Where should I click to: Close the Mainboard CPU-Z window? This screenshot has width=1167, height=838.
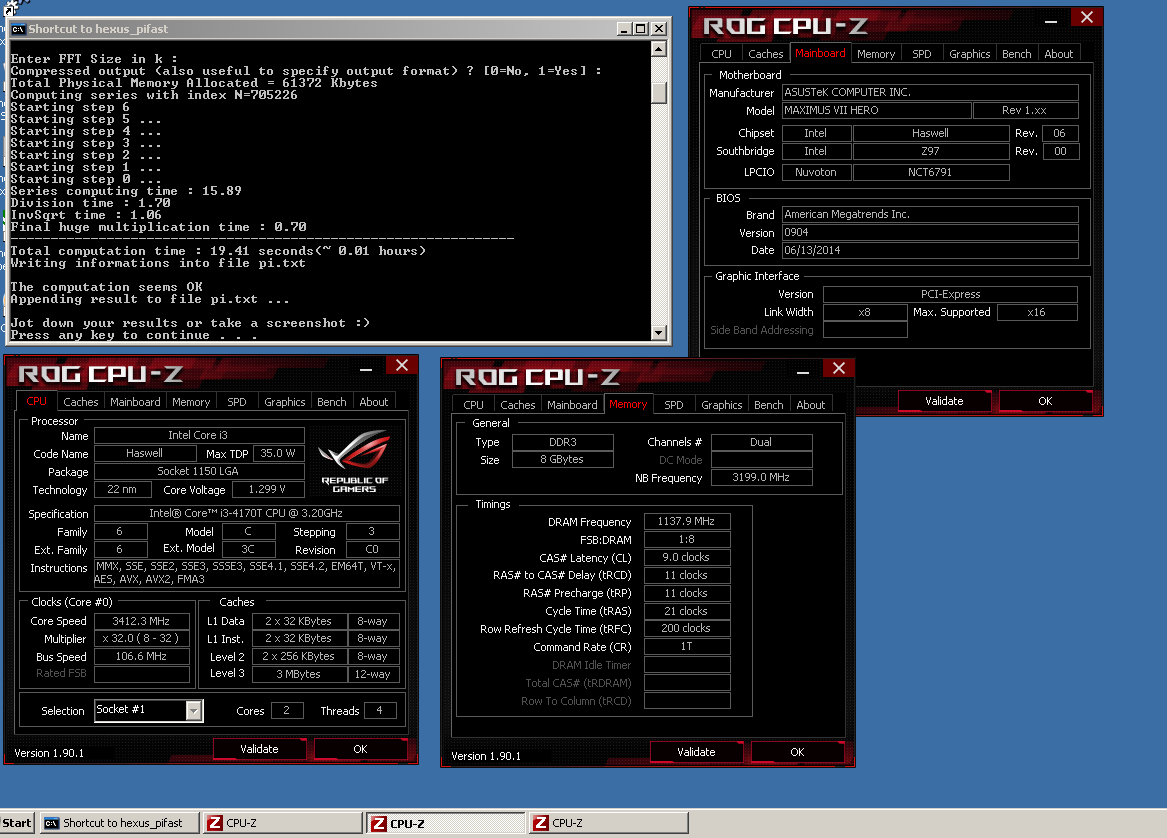(x=1087, y=17)
